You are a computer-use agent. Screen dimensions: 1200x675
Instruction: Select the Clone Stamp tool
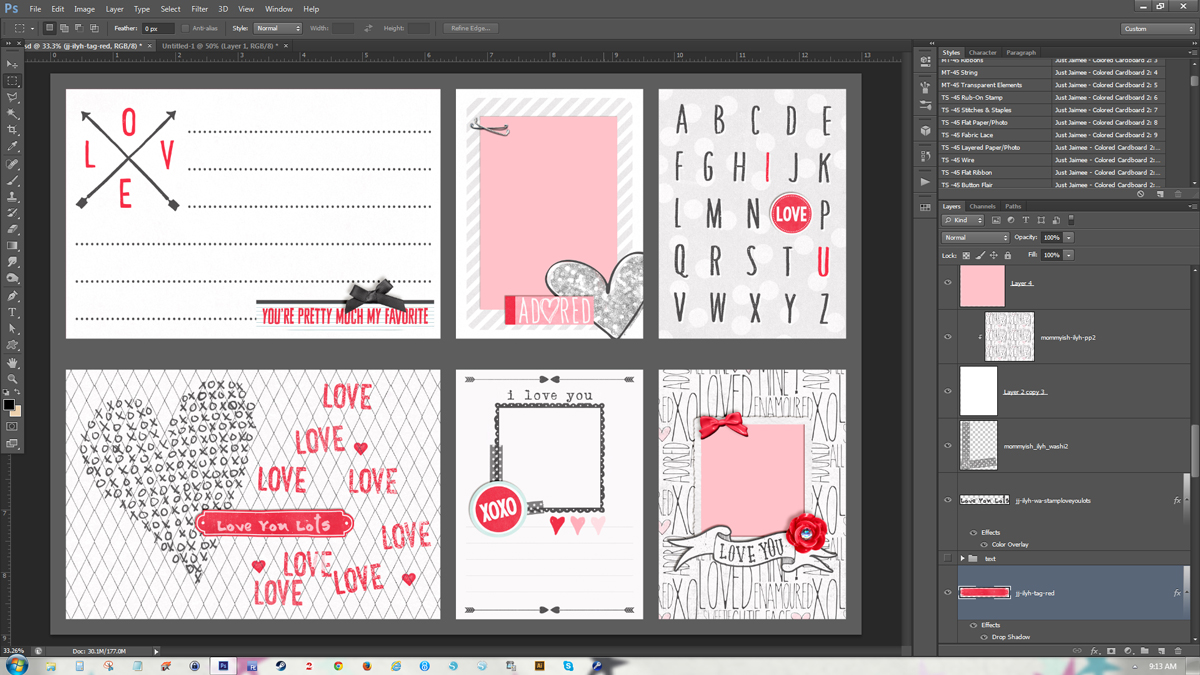point(13,197)
